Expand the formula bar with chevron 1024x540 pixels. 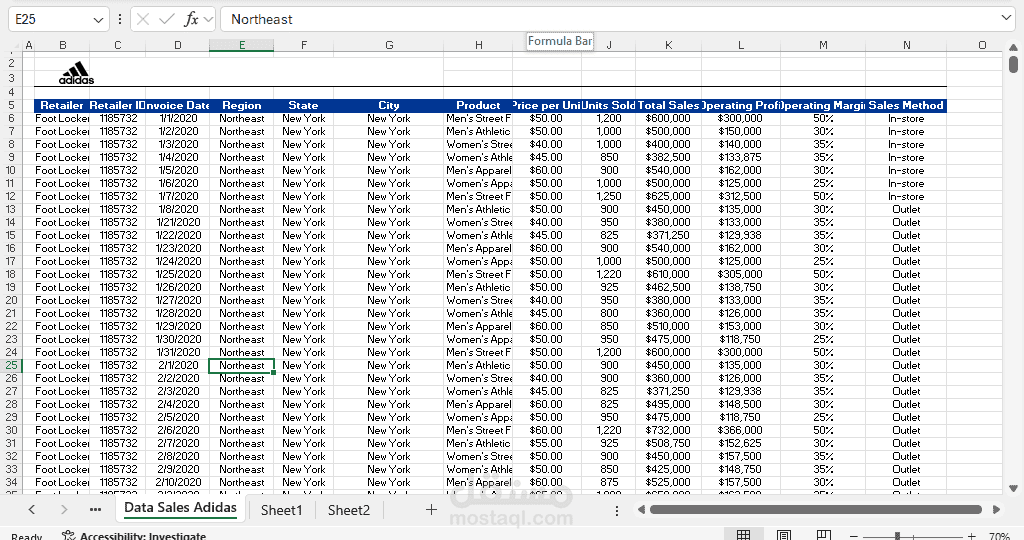pyautogui.click(x=1006, y=18)
